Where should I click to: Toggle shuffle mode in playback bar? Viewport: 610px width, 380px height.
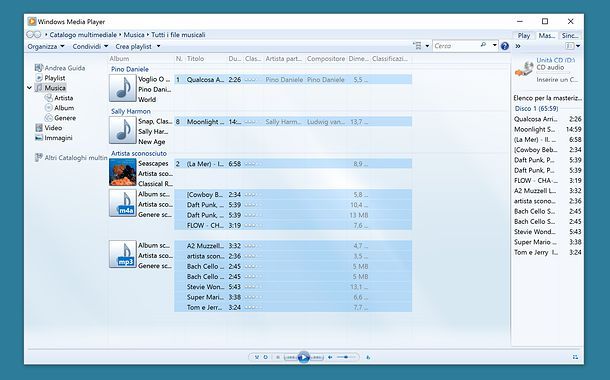pyautogui.click(x=257, y=357)
